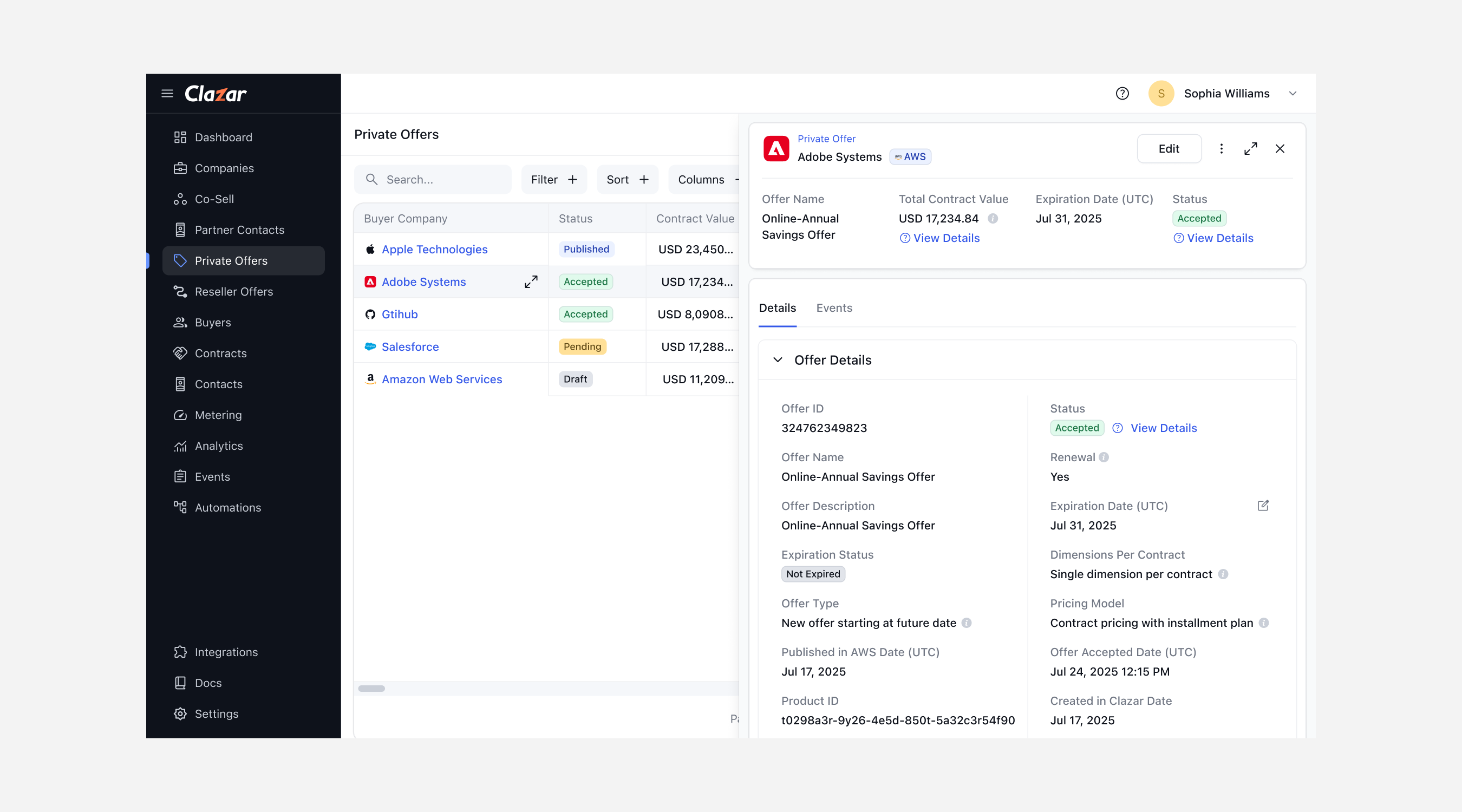Open the Amazon Web Services offer
The height and width of the screenshot is (812, 1462).
click(441, 379)
